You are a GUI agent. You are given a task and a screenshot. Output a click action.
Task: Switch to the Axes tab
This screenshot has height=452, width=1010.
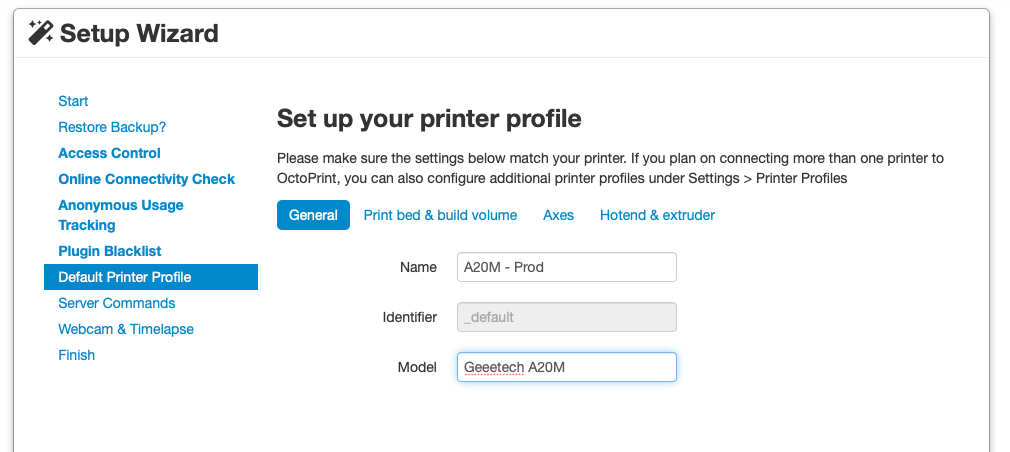[558, 215]
